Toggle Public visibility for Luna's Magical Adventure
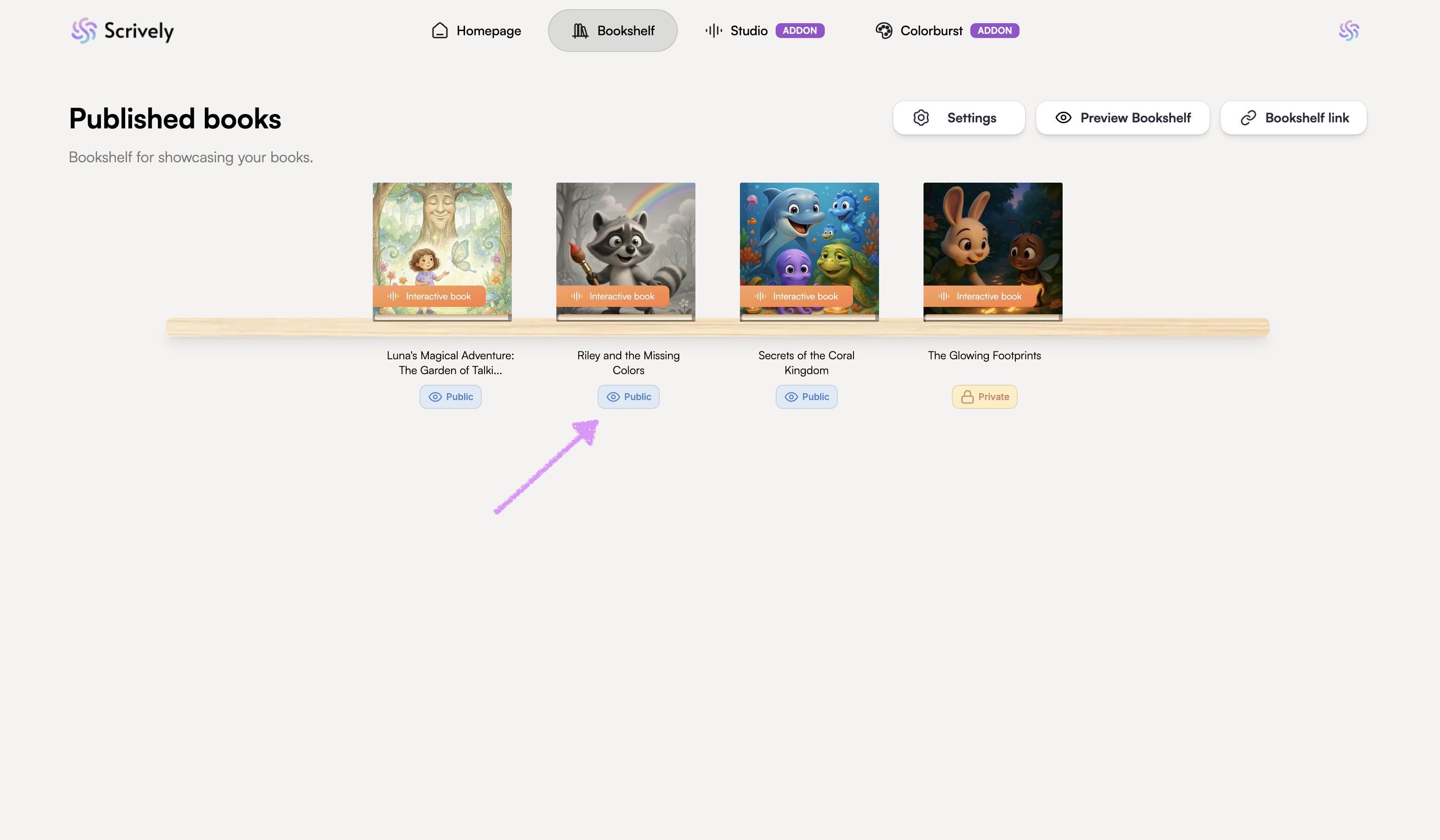The image size is (1440, 840). (x=450, y=396)
